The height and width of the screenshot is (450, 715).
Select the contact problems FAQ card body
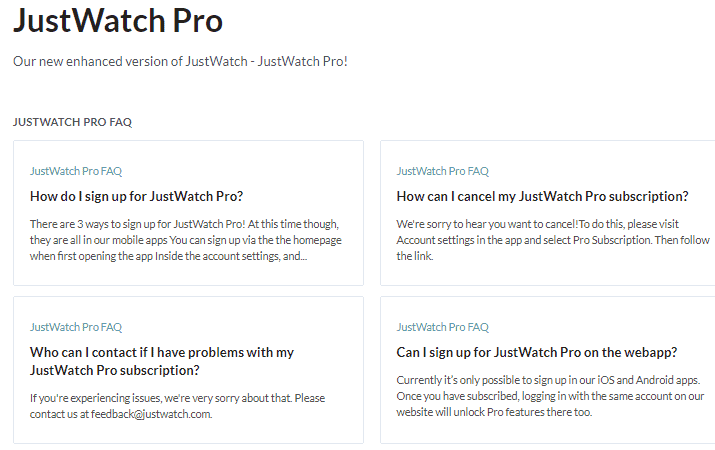point(188,370)
